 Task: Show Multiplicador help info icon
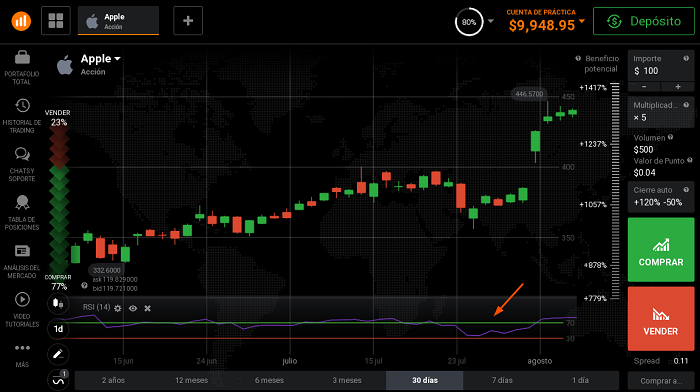point(686,105)
